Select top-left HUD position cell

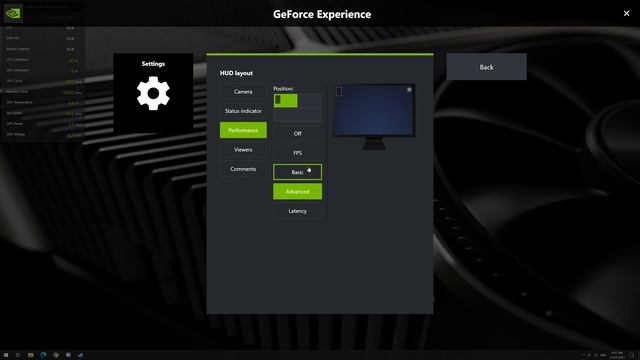click(285, 101)
